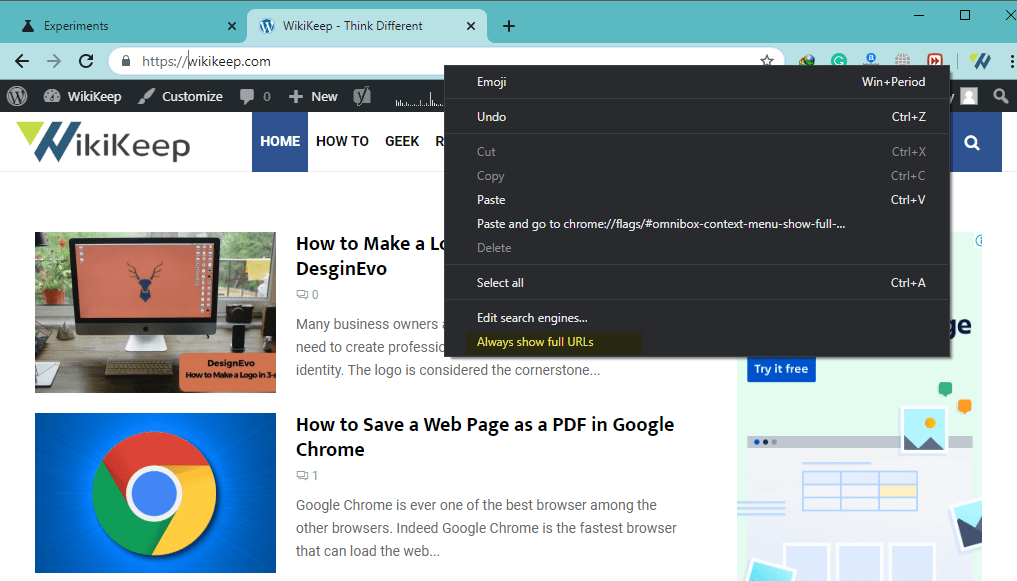The image size is (1017, 581).
Task: Choose Undo from the context menu
Action: click(x=697, y=117)
